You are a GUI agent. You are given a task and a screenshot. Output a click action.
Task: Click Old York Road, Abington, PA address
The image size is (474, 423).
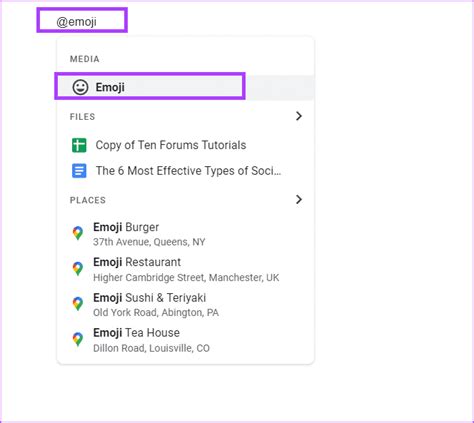(x=156, y=313)
